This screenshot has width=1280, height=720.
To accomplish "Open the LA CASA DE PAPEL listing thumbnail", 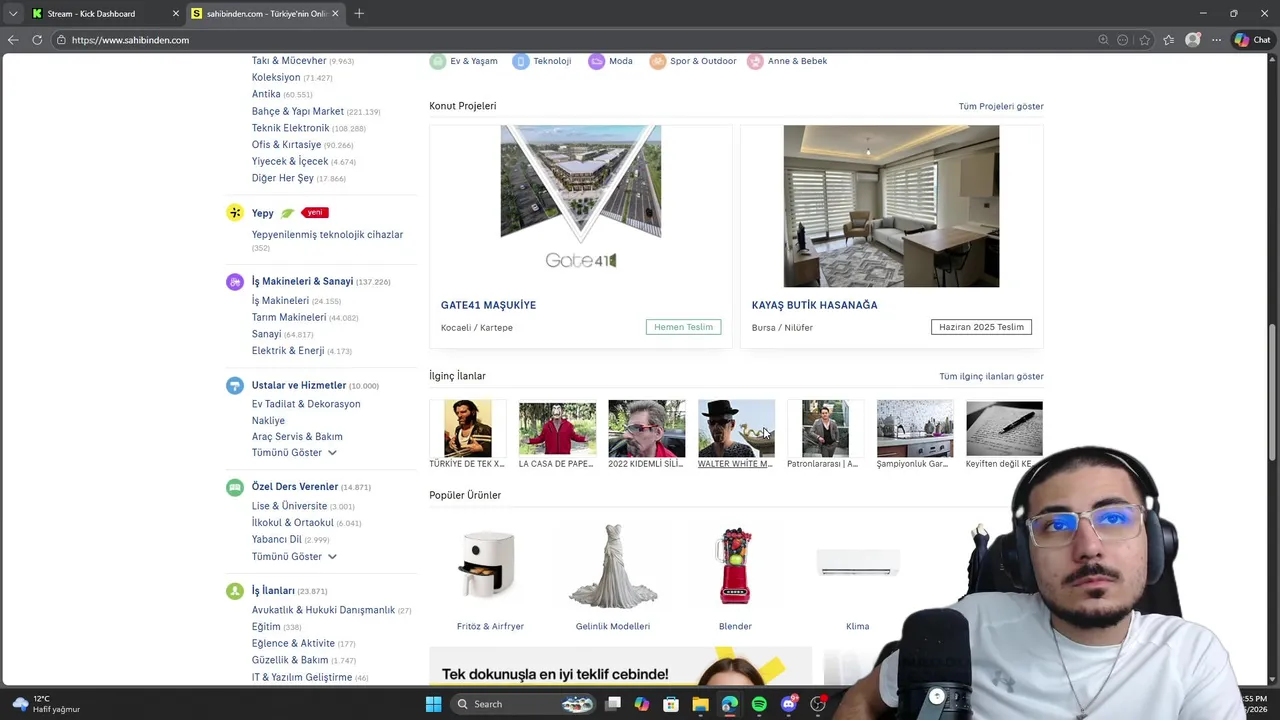I will pos(557,428).
